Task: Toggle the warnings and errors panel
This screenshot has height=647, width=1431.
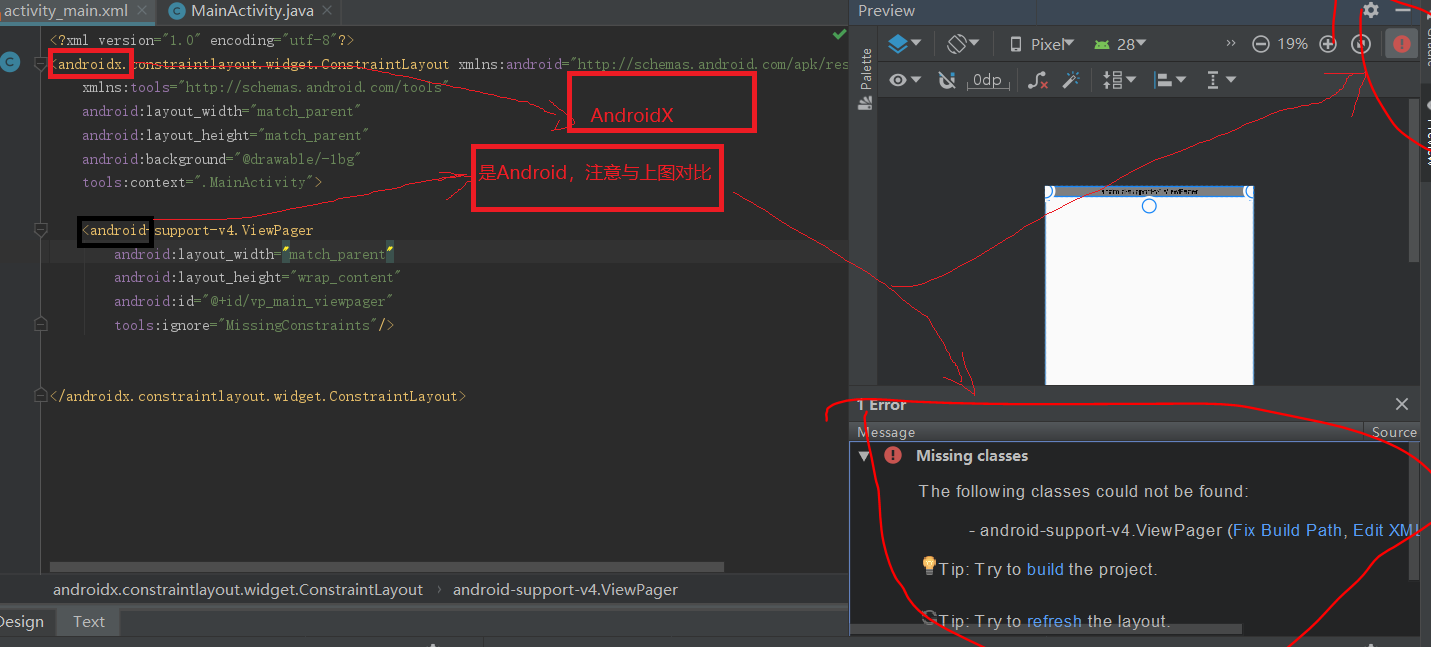Action: (1401, 44)
